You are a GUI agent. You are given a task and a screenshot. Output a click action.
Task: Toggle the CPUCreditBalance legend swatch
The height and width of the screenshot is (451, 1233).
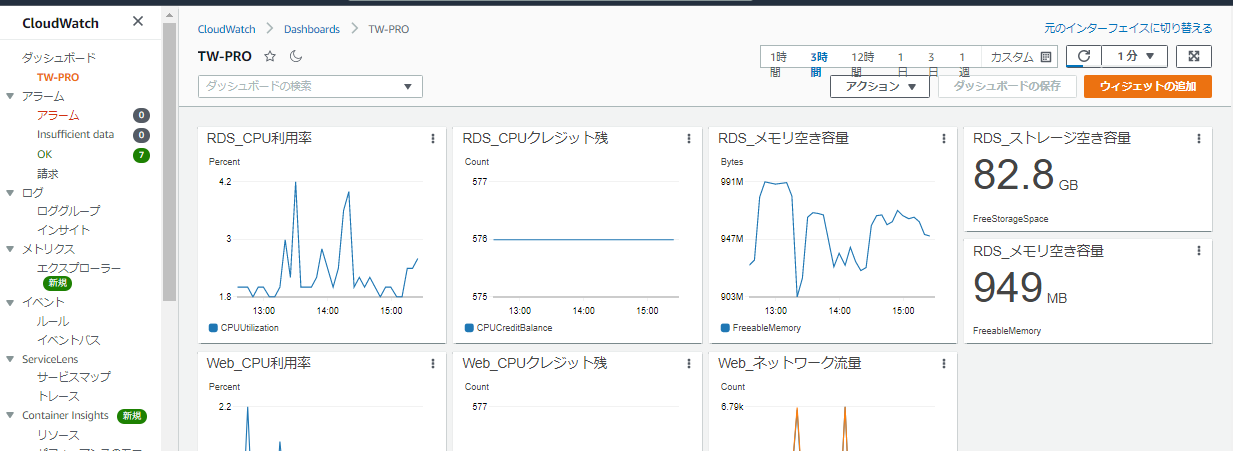(x=469, y=327)
